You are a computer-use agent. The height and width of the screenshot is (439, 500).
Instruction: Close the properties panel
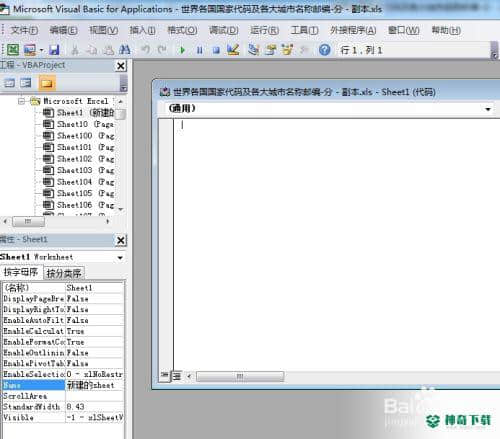[x=121, y=240]
